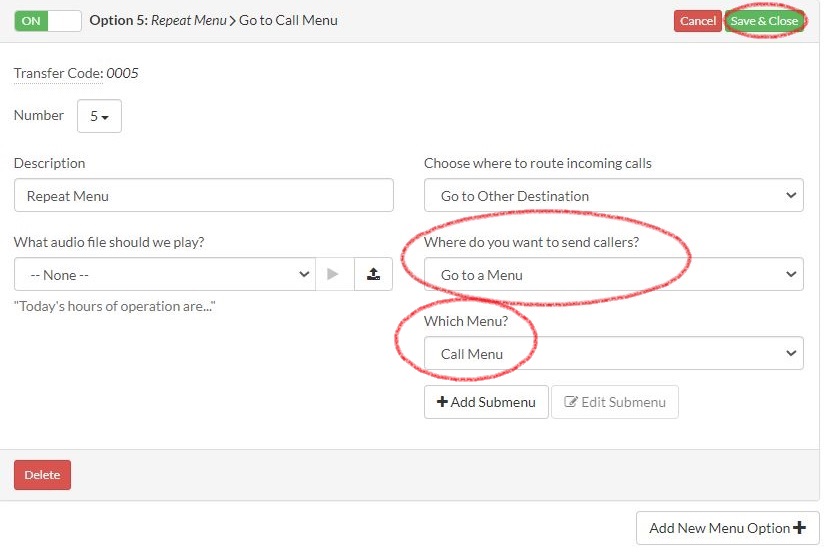The height and width of the screenshot is (554, 825).
Task: Click the red Delete button
Action: (x=42, y=475)
